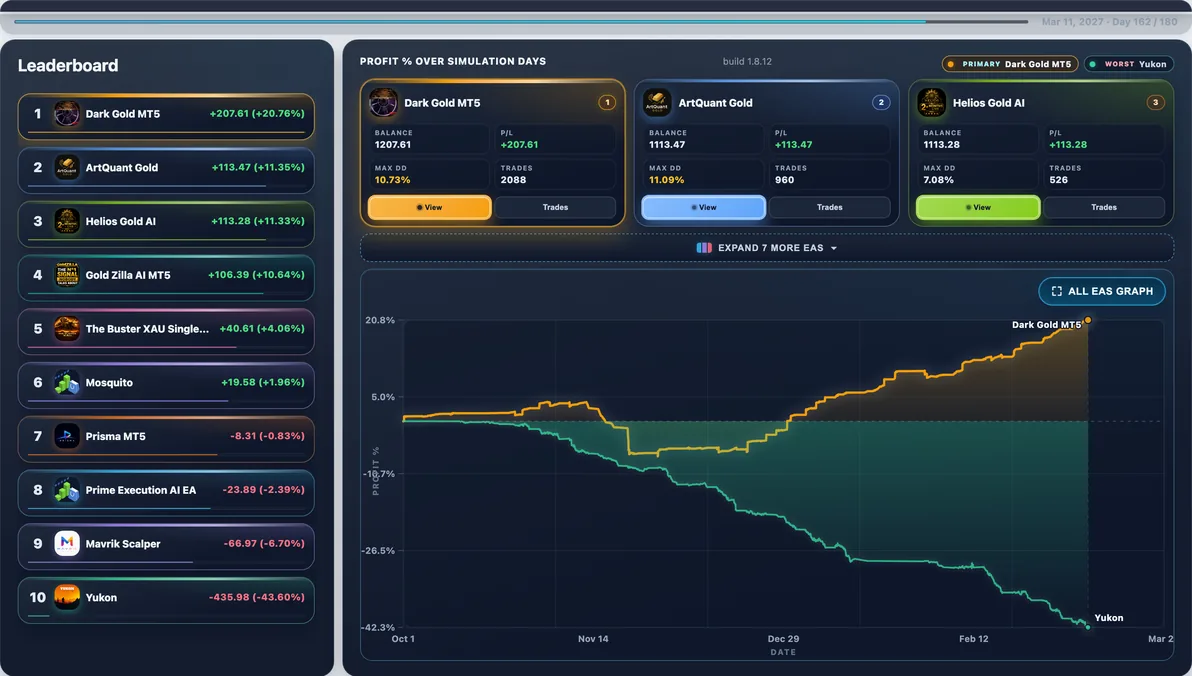
Task: Select Yukon leaderboard row
Action: pos(166,601)
